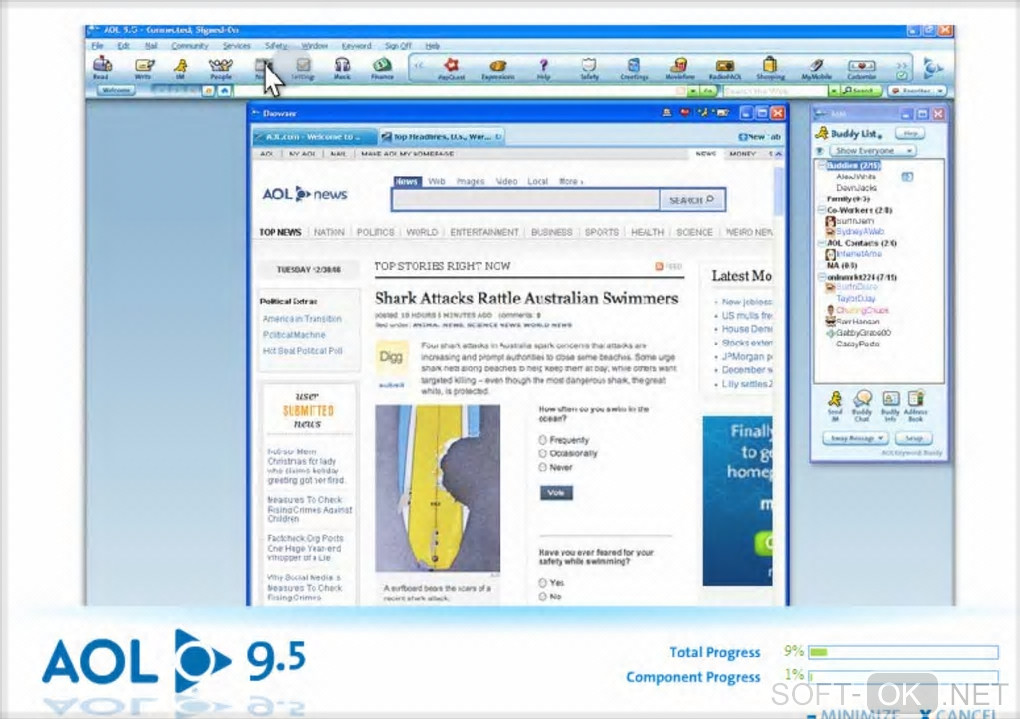Open the Keyword menu
Viewport: 1020px width, 719px height.
[x=356, y=46]
